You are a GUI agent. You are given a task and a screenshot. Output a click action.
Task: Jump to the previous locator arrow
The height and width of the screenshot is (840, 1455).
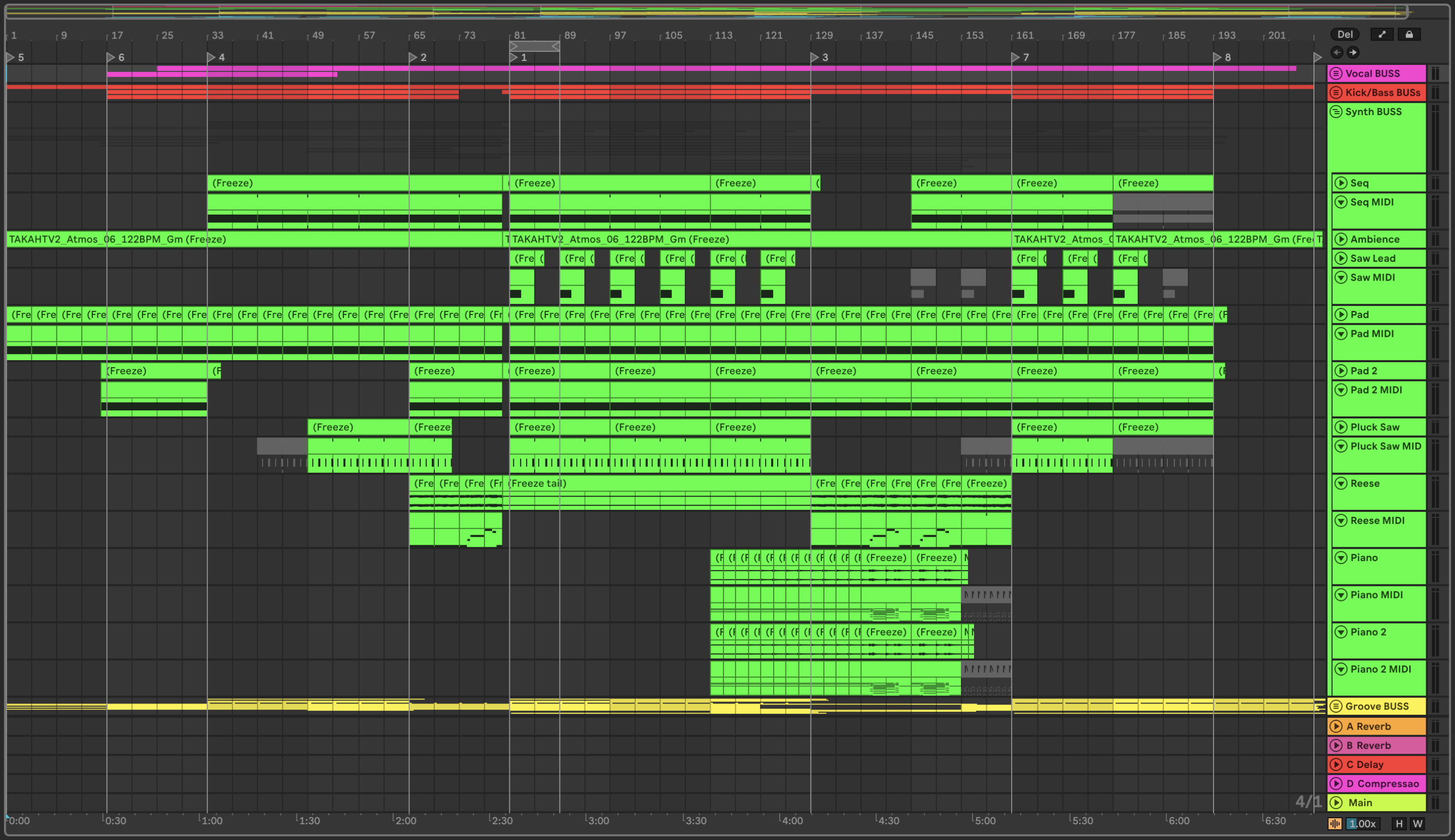[1336, 53]
